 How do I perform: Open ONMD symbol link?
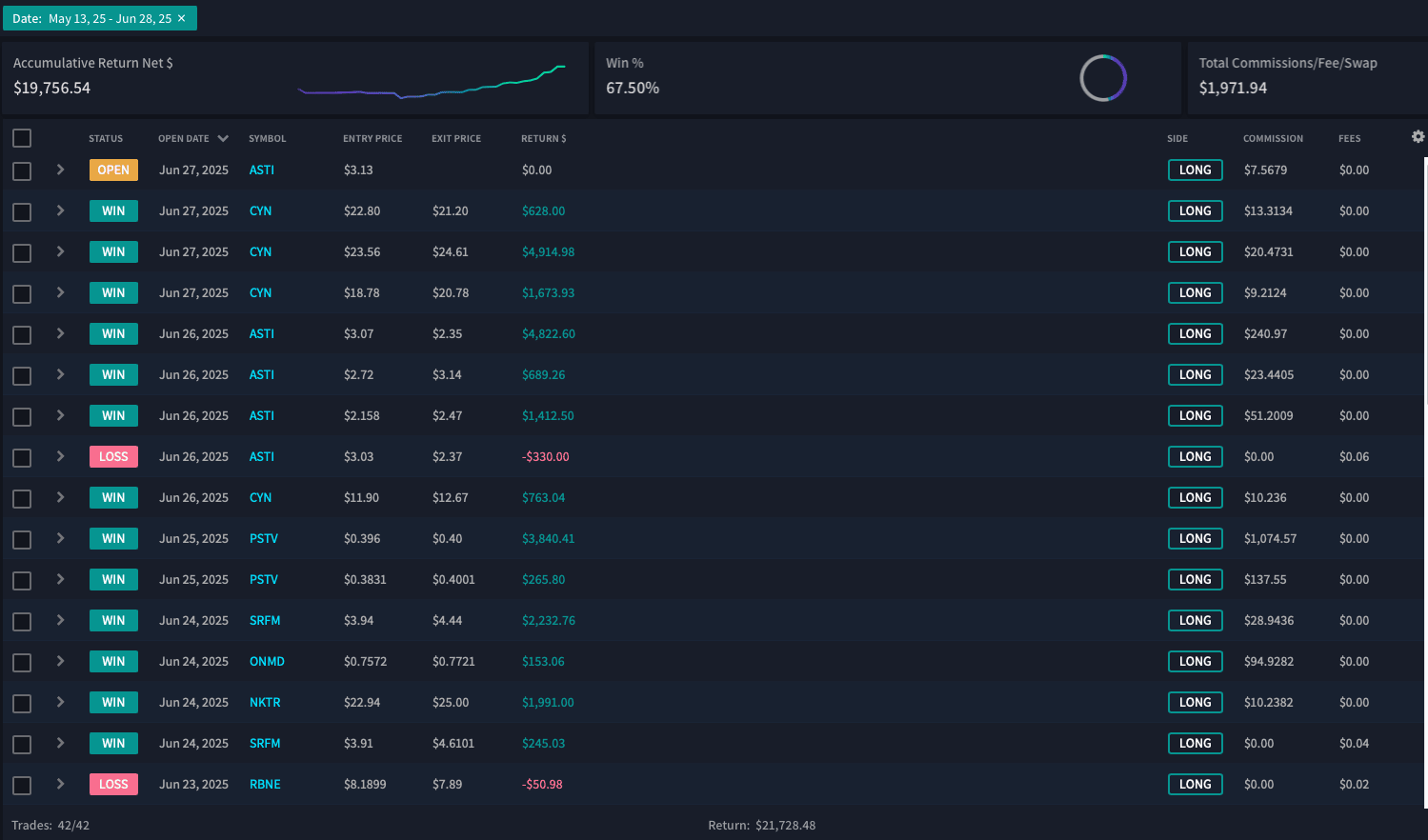click(267, 662)
